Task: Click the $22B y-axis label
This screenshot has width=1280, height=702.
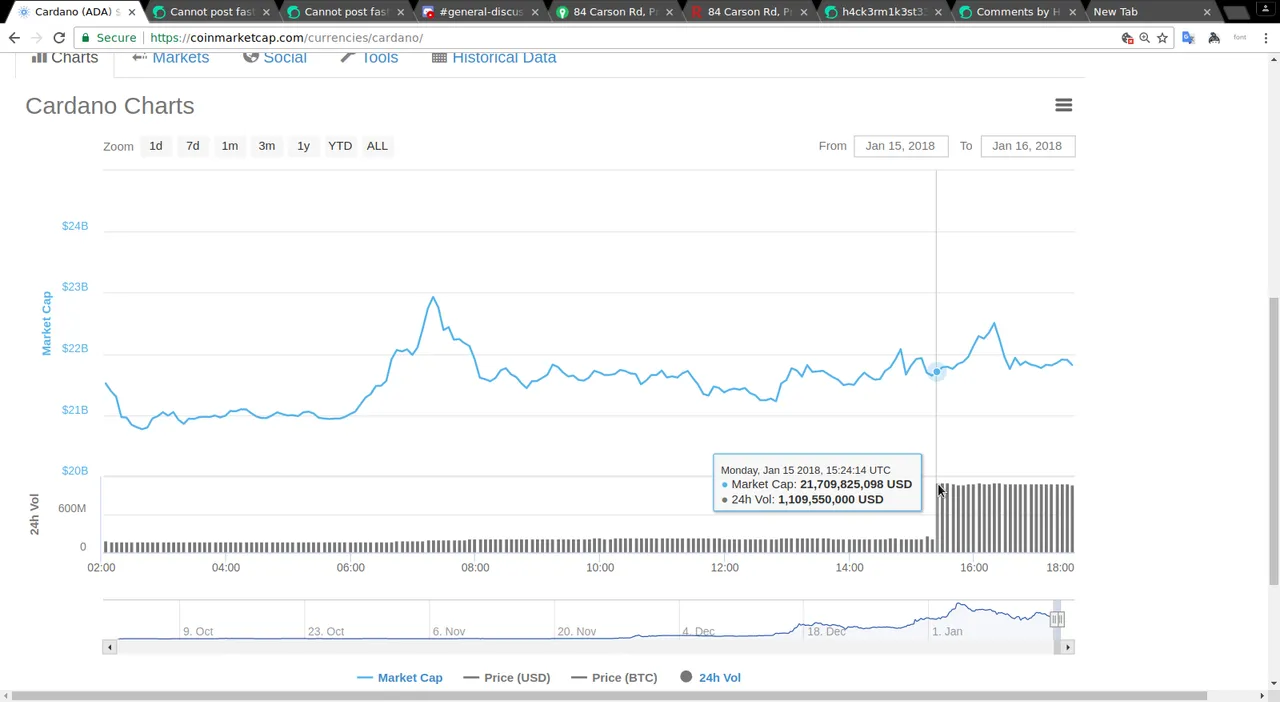Action: point(75,348)
